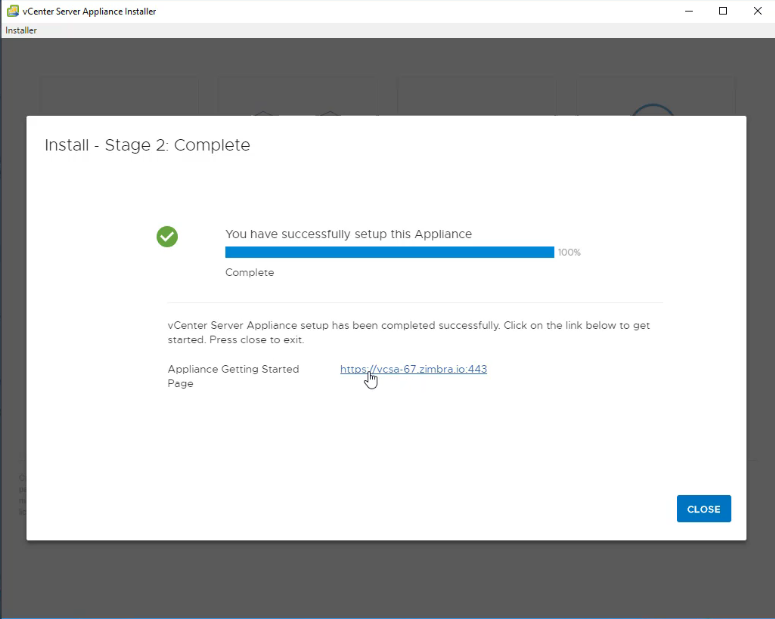This screenshot has height=619, width=775.
Task: Close the installer window with X
Action: [x=757, y=11]
